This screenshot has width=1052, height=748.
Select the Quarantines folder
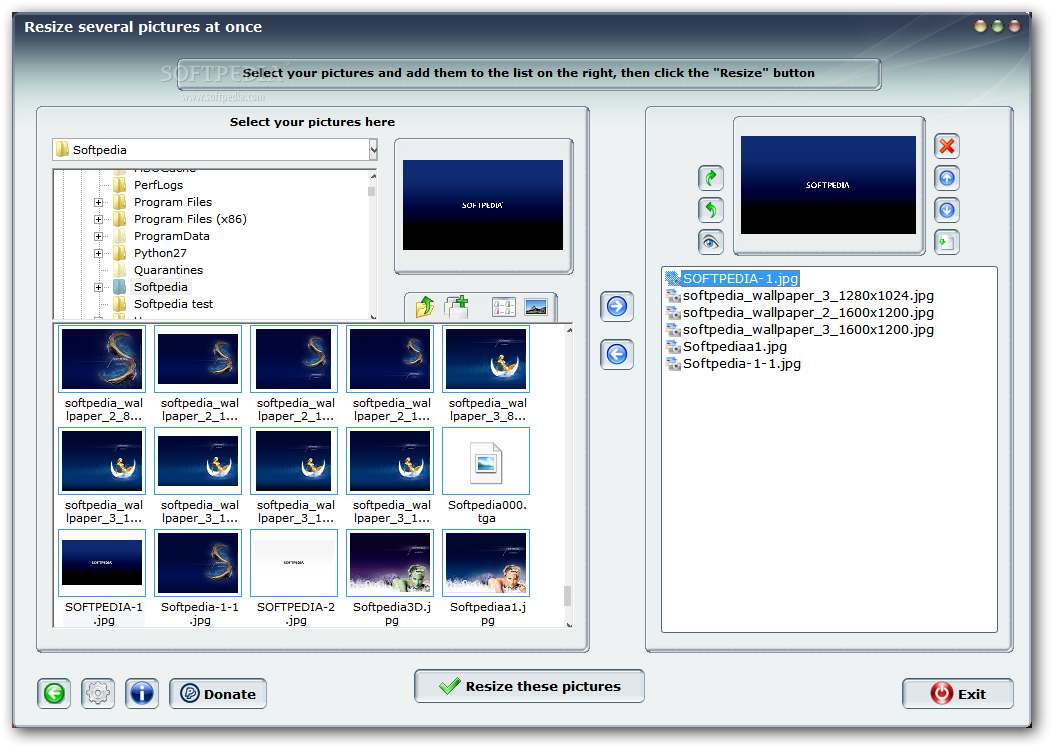[168, 270]
